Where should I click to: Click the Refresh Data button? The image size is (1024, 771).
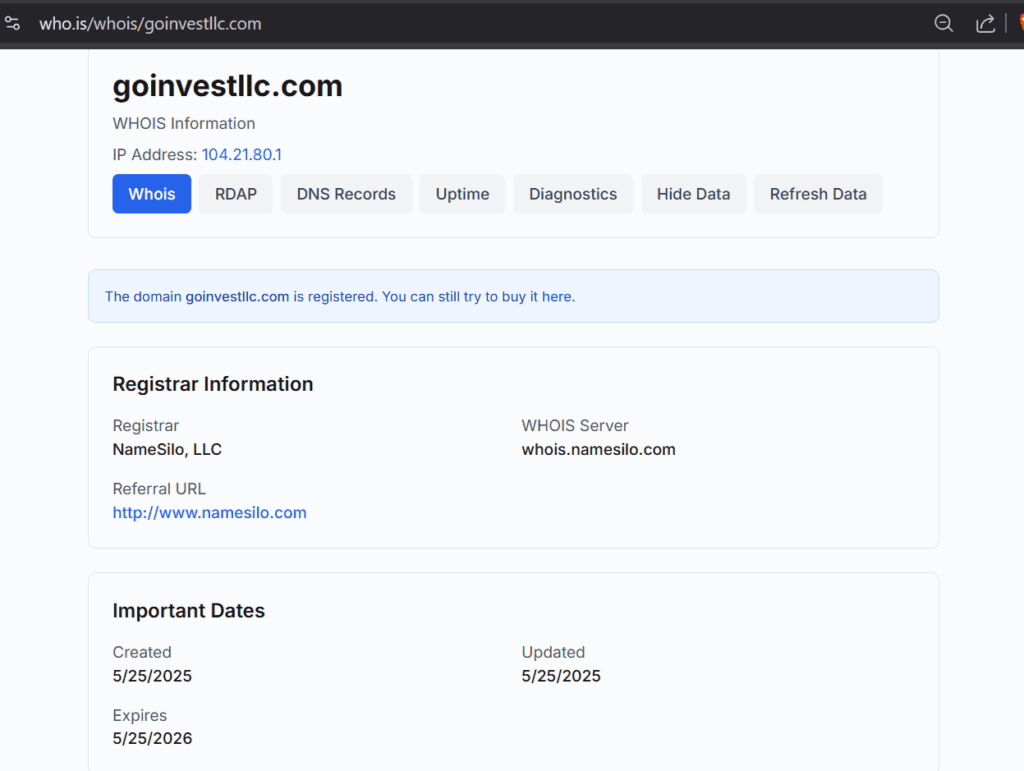818,194
